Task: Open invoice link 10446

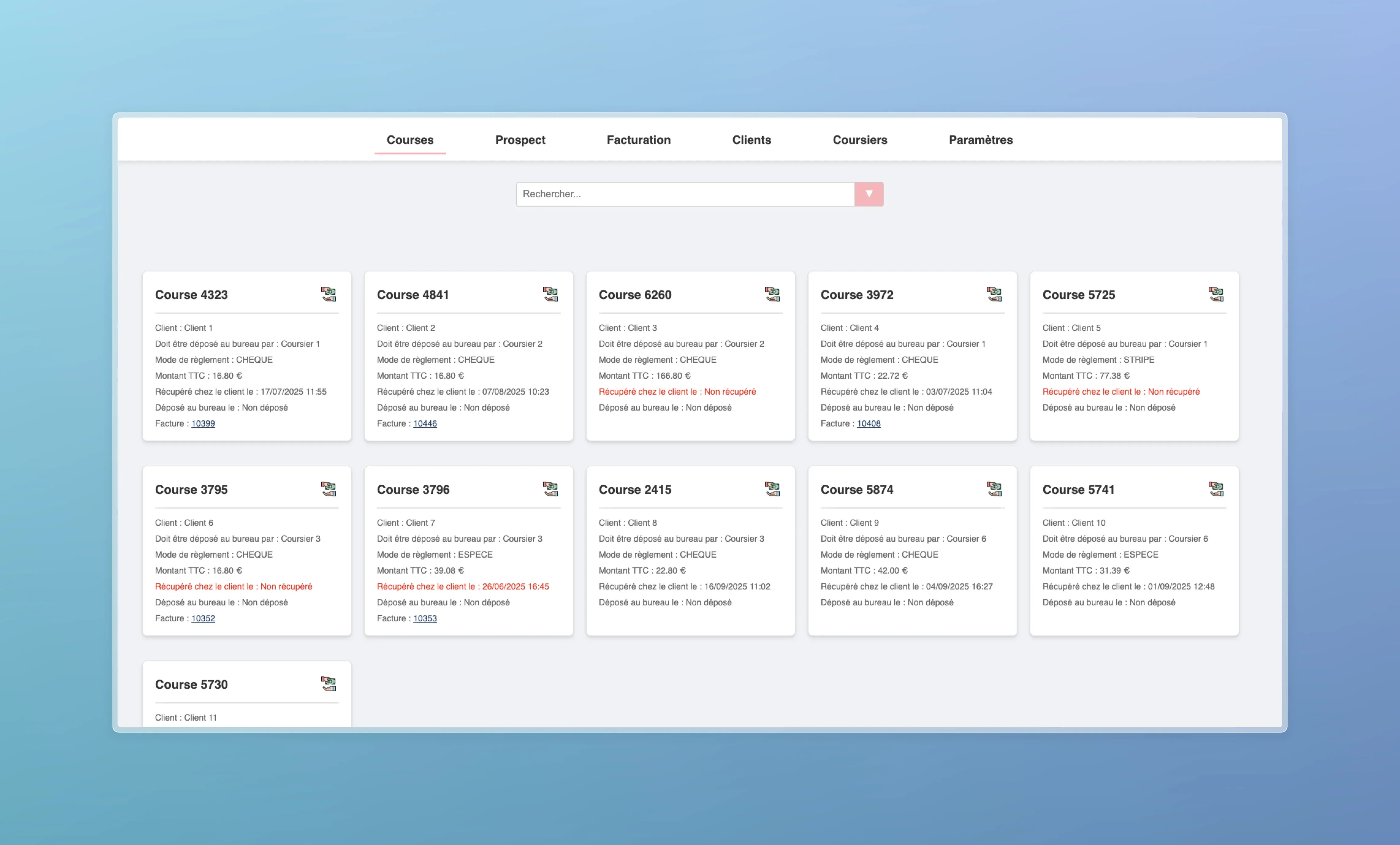Action: coord(424,424)
